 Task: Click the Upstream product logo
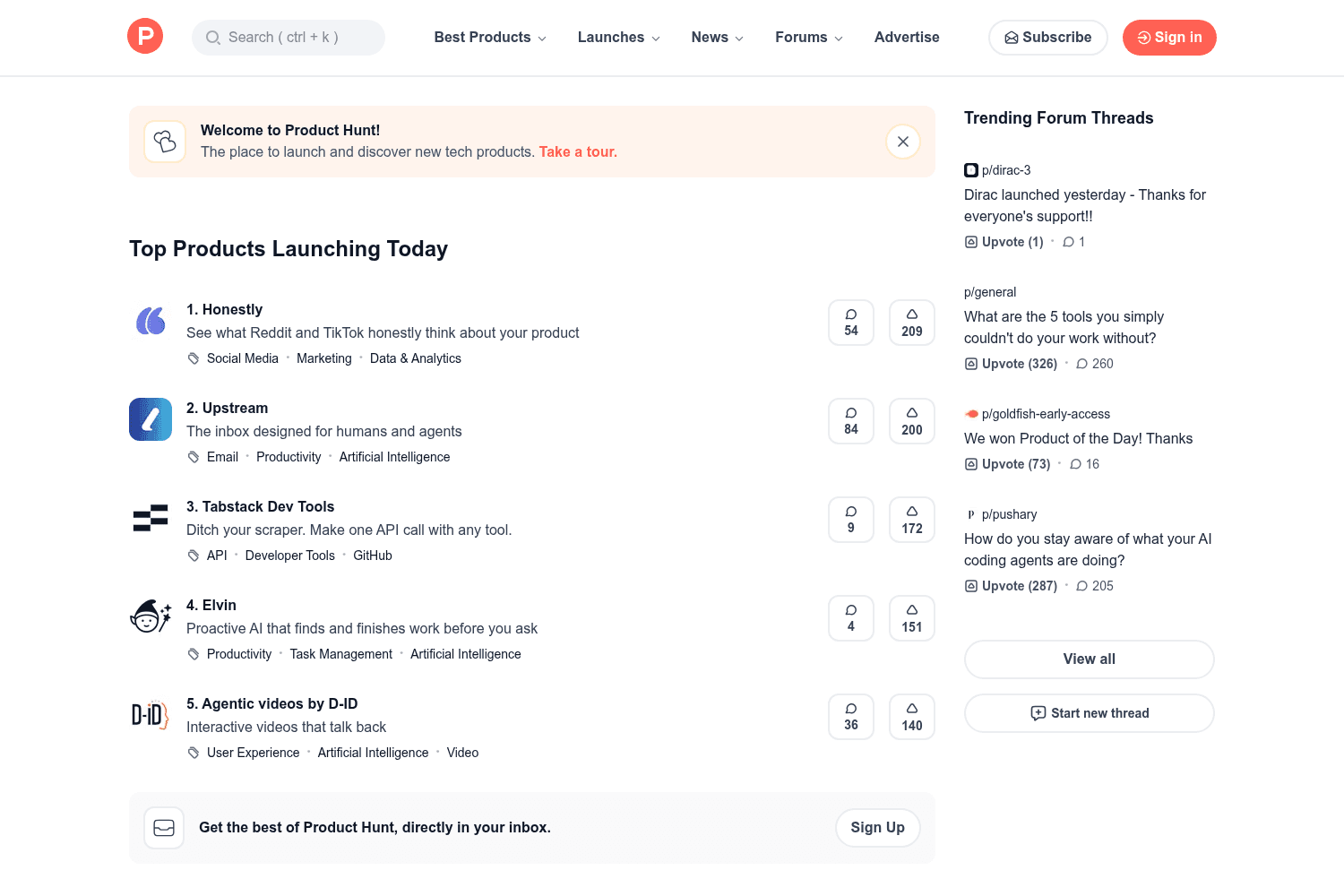151,419
